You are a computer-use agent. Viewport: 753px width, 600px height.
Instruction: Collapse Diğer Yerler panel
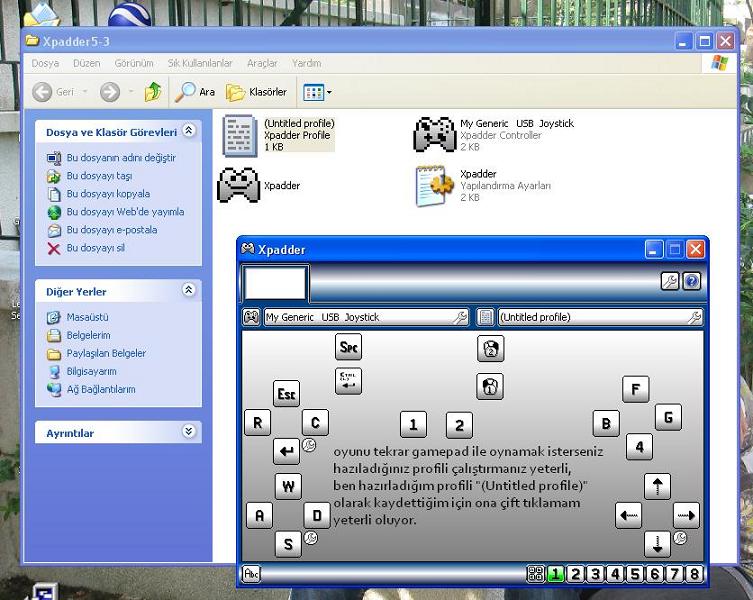click(x=189, y=290)
